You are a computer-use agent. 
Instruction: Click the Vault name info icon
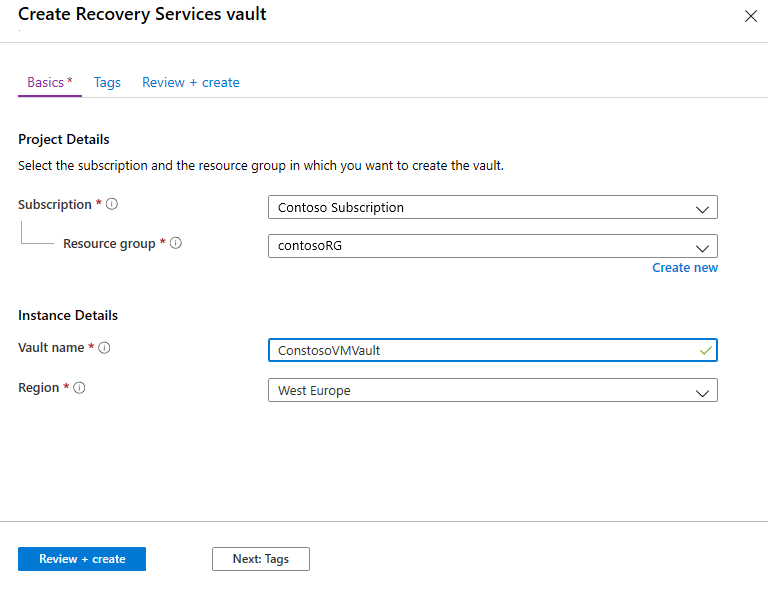(104, 348)
